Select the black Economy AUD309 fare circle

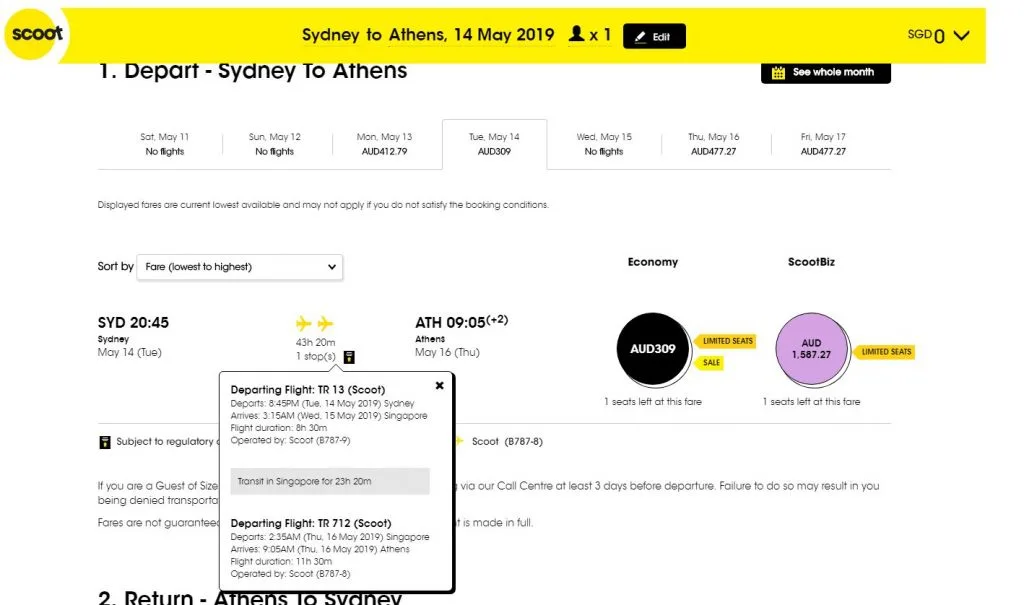click(654, 349)
